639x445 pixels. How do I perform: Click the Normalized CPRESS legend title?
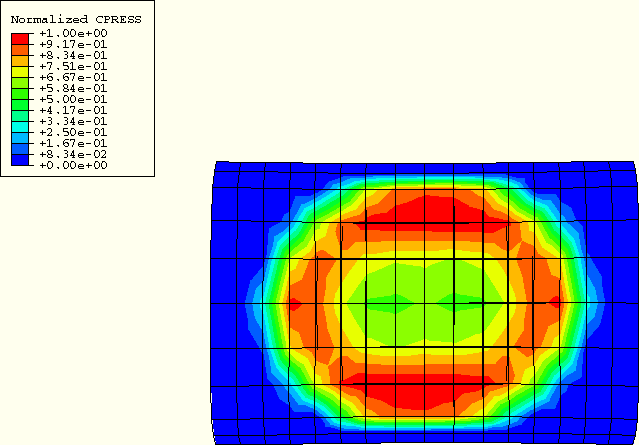(x=76, y=20)
